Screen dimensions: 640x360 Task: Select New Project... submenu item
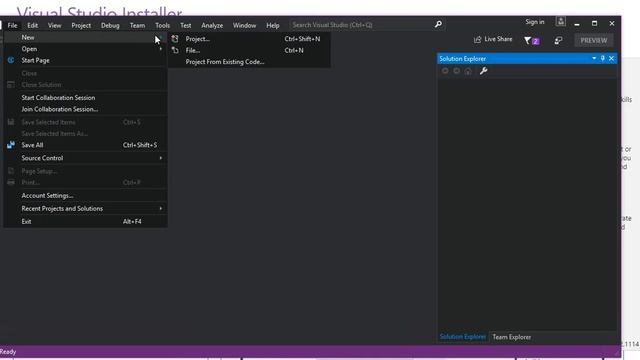pyautogui.click(x=249, y=39)
